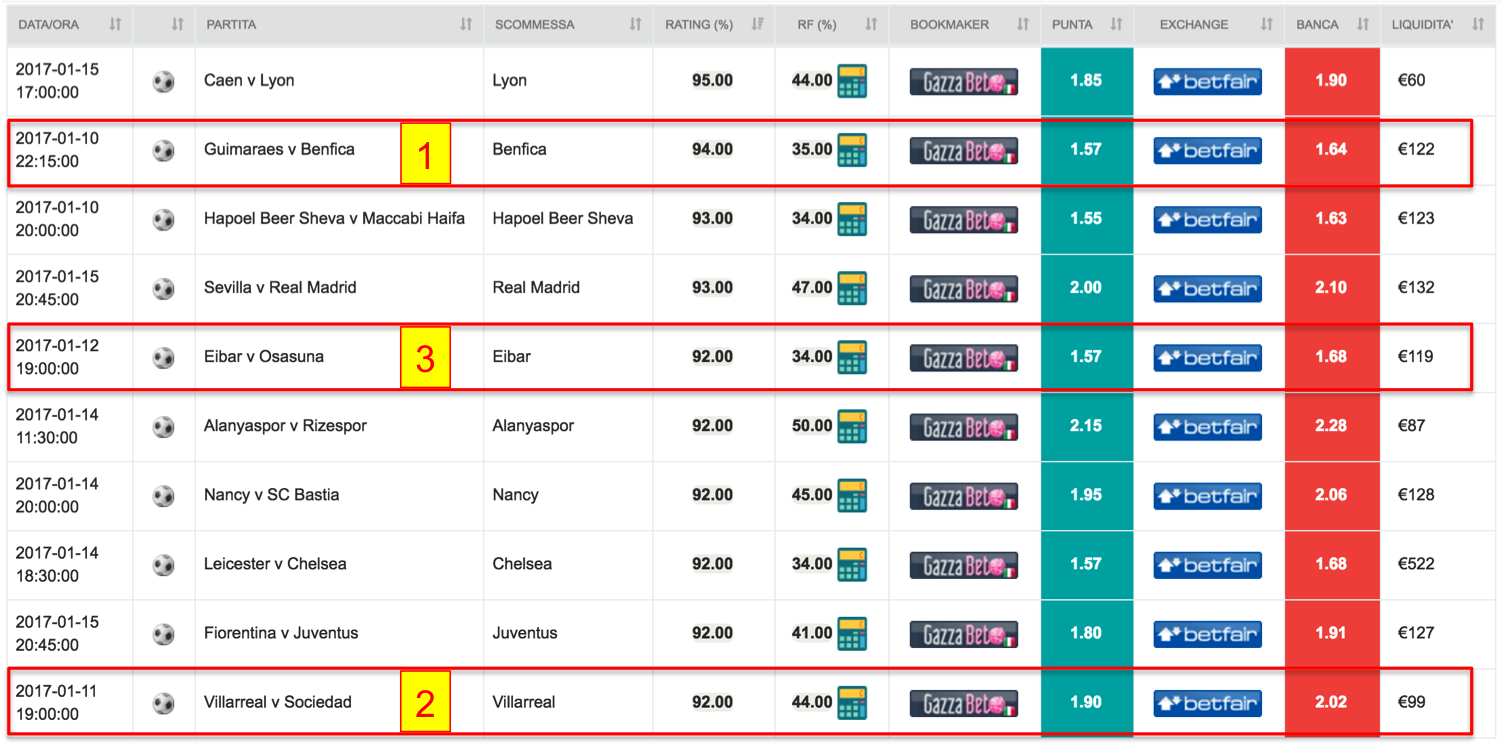The height and width of the screenshot is (746, 1502).
Task: Click GazzaBet logo in Fiorentina v Juventus row
Action: (x=964, y=634)
